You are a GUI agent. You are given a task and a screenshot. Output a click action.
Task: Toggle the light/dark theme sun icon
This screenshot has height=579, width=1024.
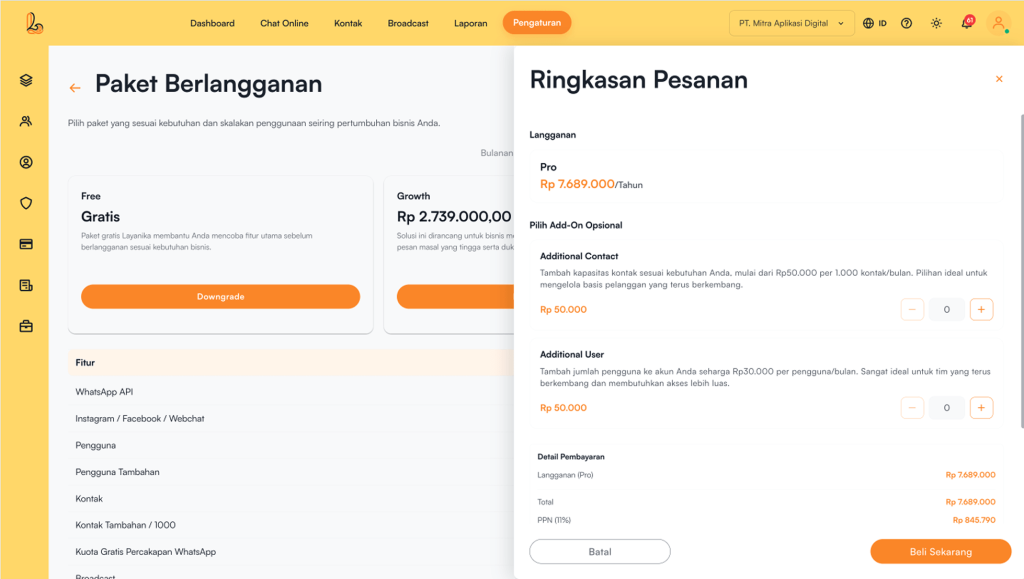936,23
